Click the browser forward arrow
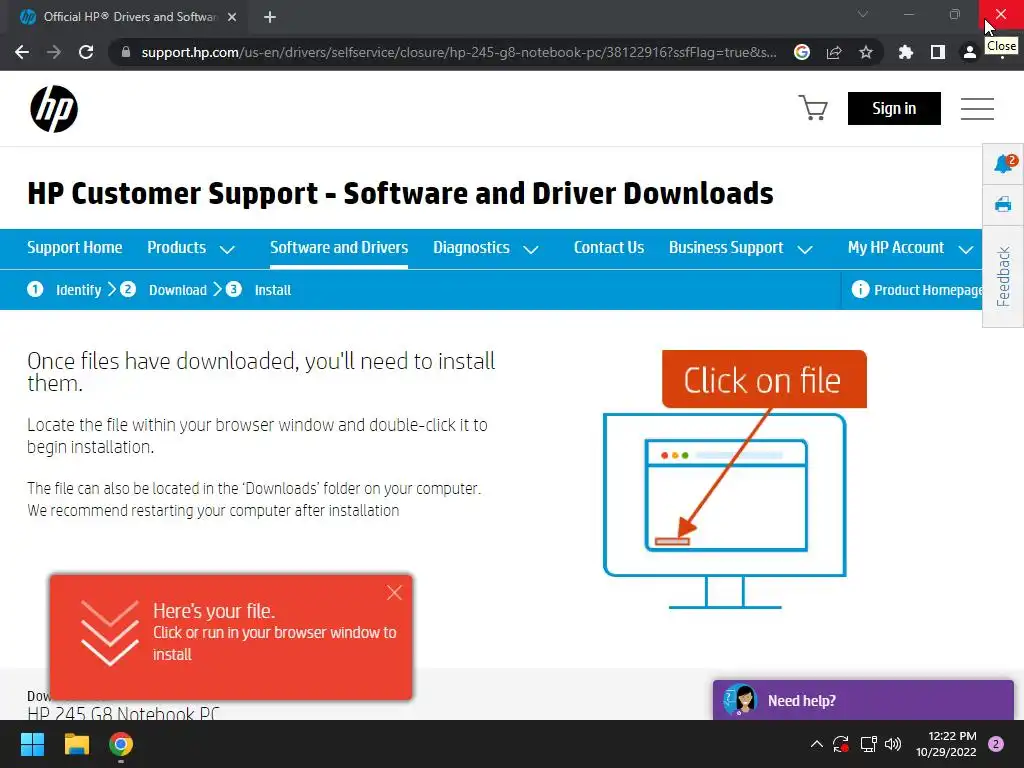The width and height of the screenshot is (1024, 768). tap(54, 52)
